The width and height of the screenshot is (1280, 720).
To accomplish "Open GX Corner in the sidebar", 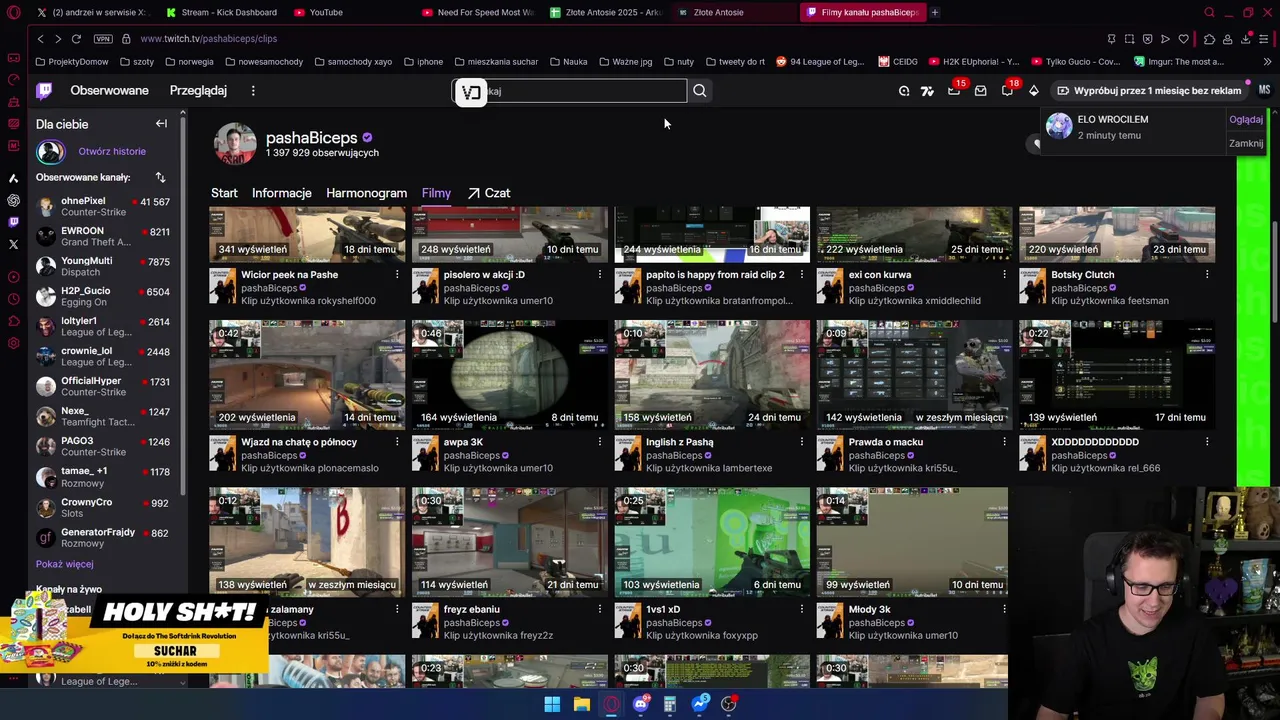I will point(13,57).
